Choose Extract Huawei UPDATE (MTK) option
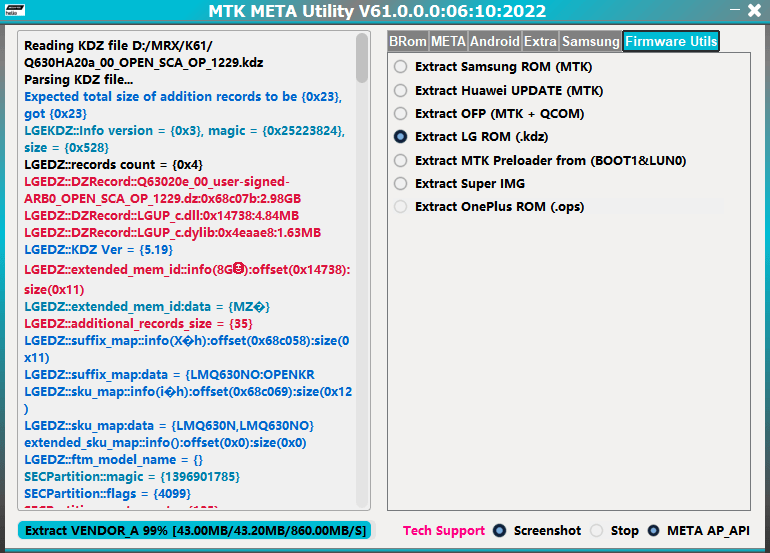770x553 pixels. (499, 90)
